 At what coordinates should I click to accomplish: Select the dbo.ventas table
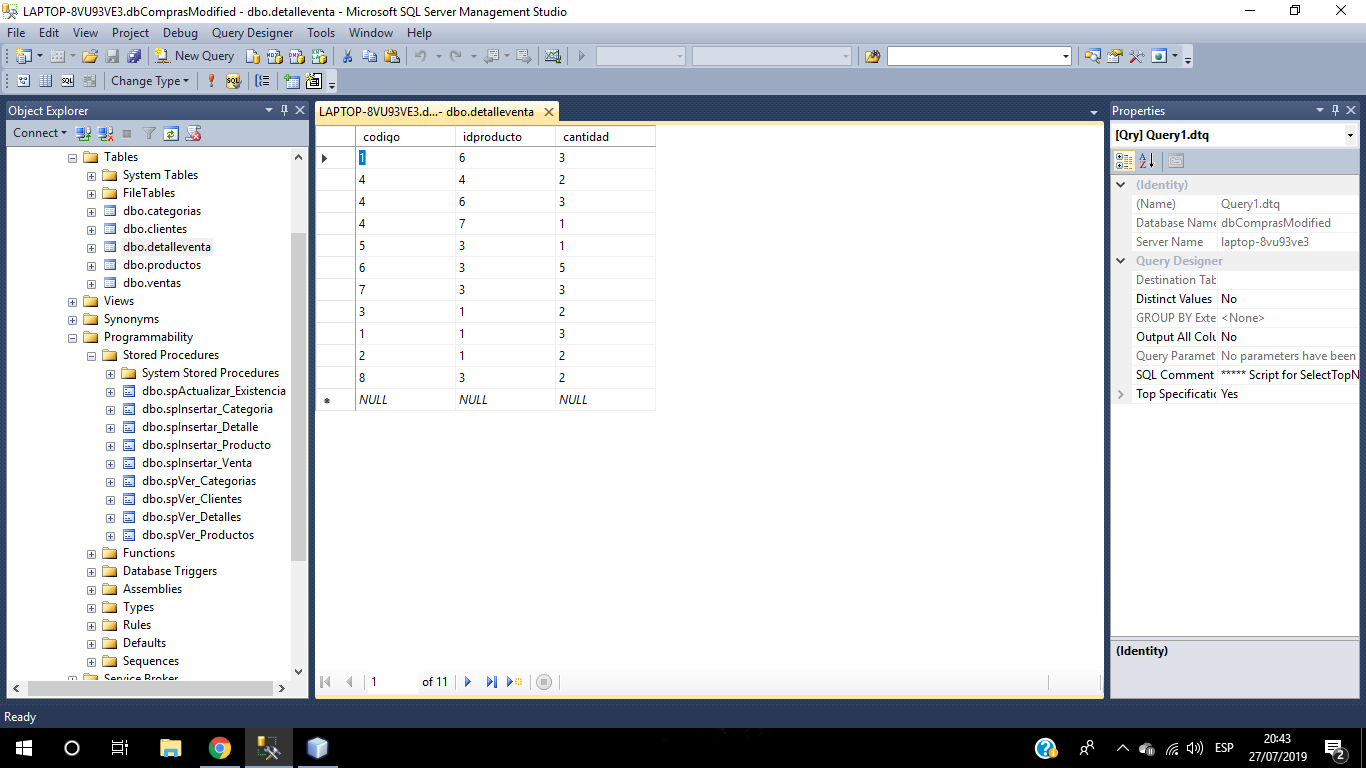click(x=152, y=283)
